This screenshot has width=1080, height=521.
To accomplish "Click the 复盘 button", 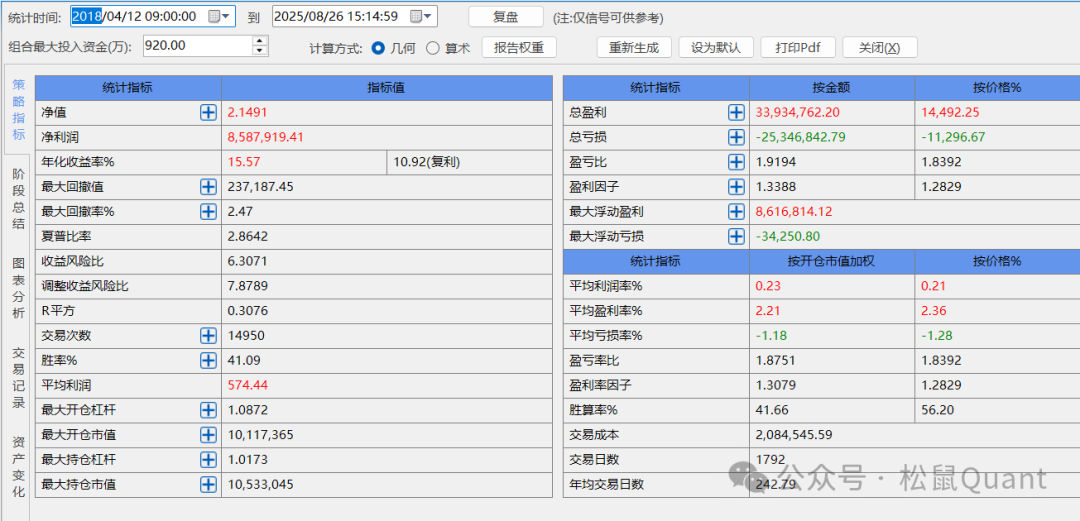I will pyautogui.click(x=506, y=17).
